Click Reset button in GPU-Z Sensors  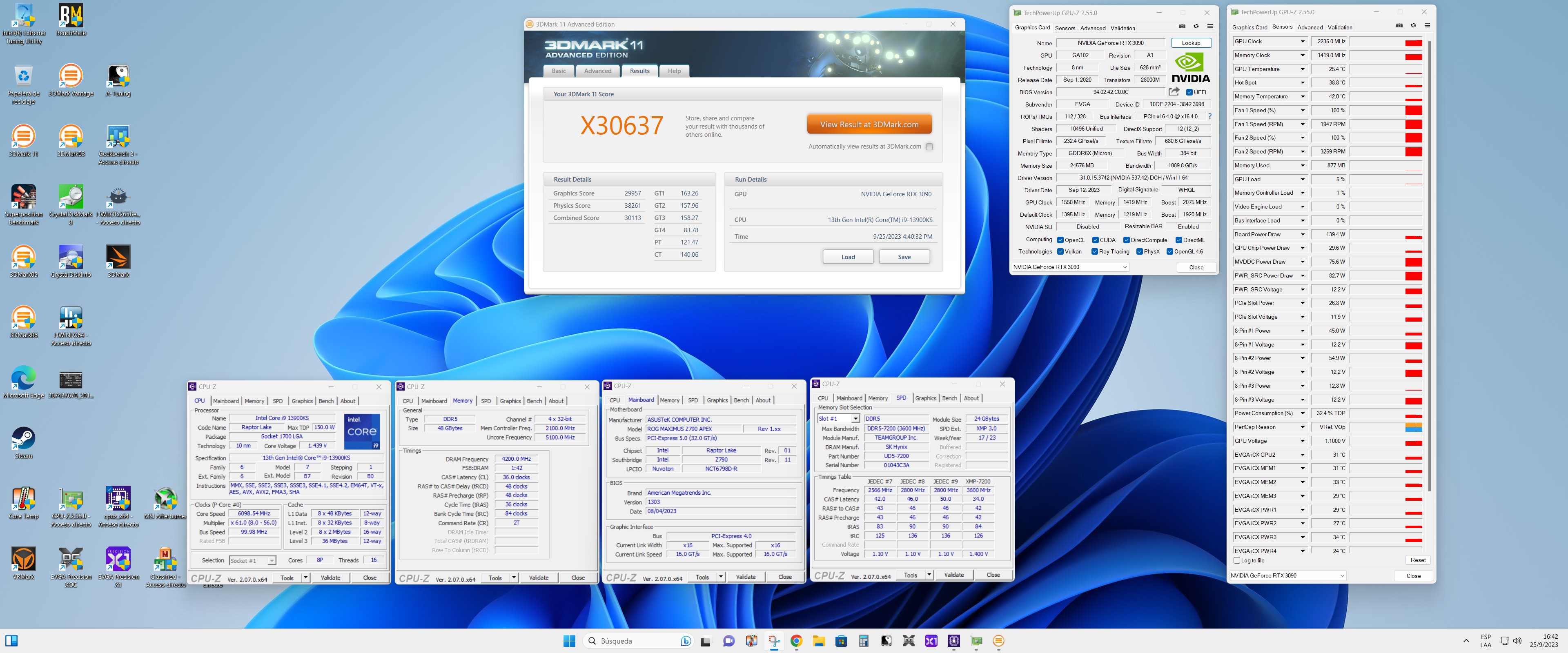pyautogui.click(x=1418, y=560)
